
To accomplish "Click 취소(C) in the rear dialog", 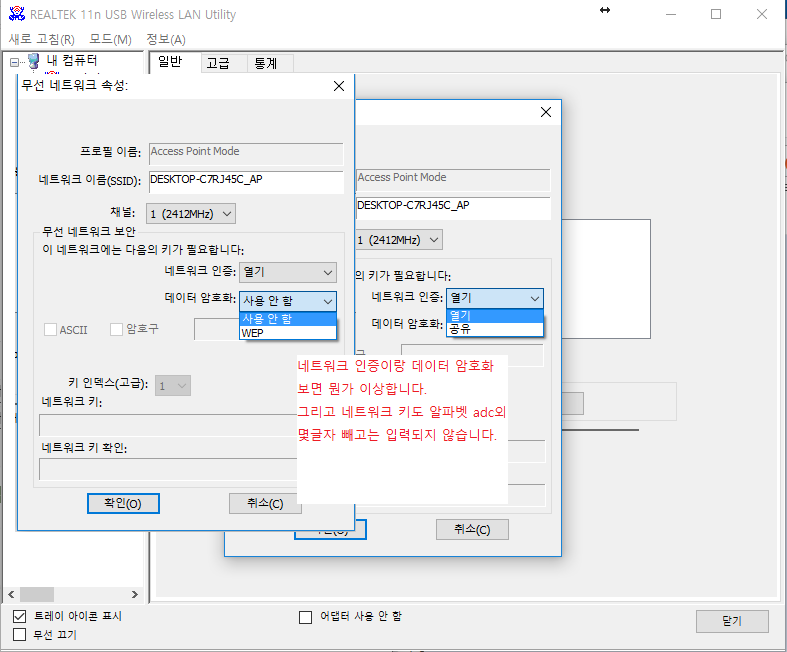I will pos(472,530).
